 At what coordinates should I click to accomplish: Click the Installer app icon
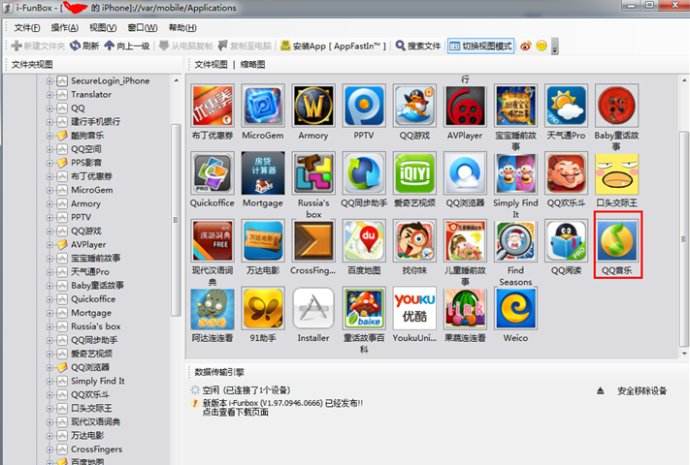coord(313,309)
